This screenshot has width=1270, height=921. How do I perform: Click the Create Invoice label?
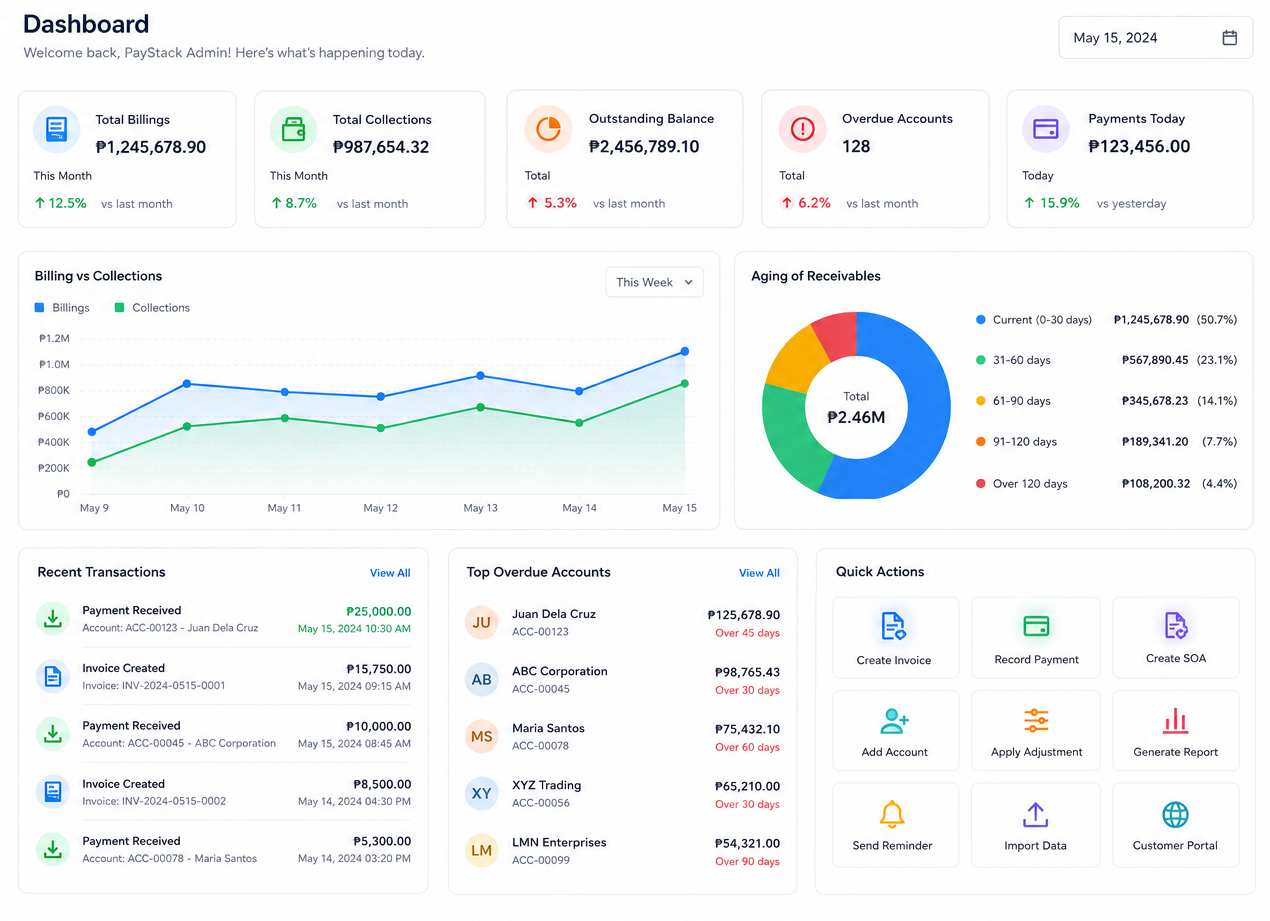(894, 660)
